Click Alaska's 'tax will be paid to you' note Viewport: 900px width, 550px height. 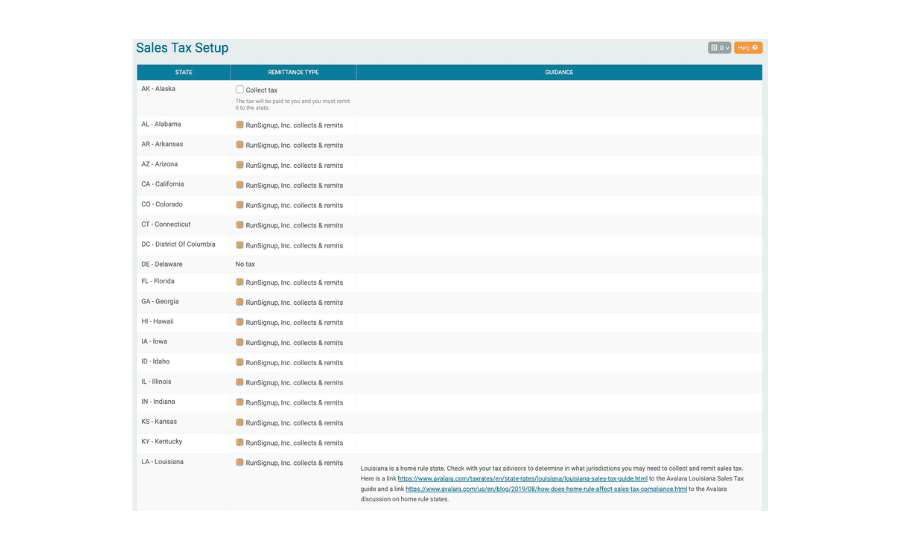[292, 104]
